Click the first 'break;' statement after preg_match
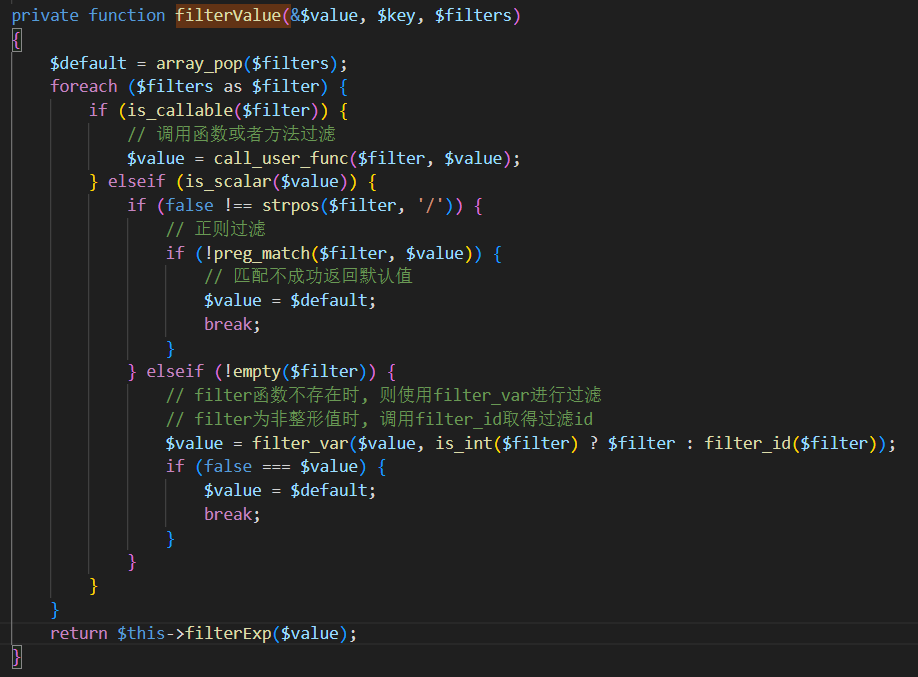This screenshot has height=677, width=918. (x=232, y=324)
